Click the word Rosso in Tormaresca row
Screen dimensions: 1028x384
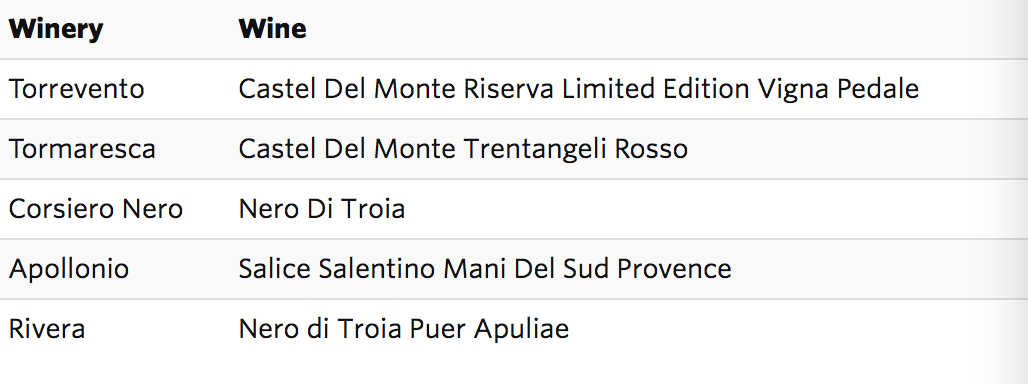pos(651,149)
